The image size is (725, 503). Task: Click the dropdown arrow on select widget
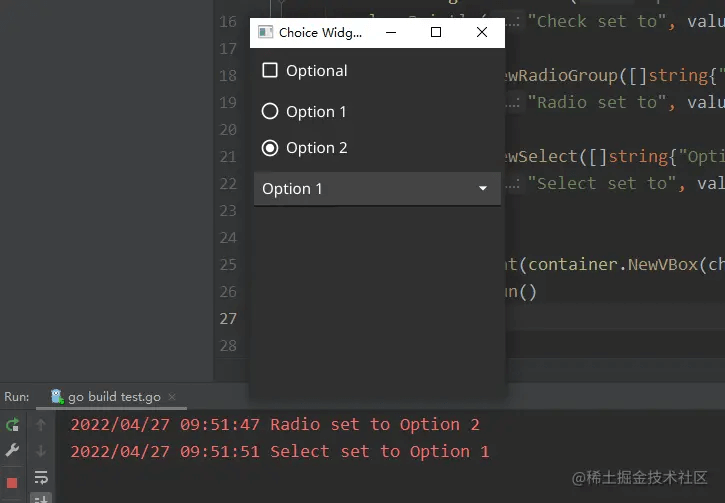coord(483,189)
